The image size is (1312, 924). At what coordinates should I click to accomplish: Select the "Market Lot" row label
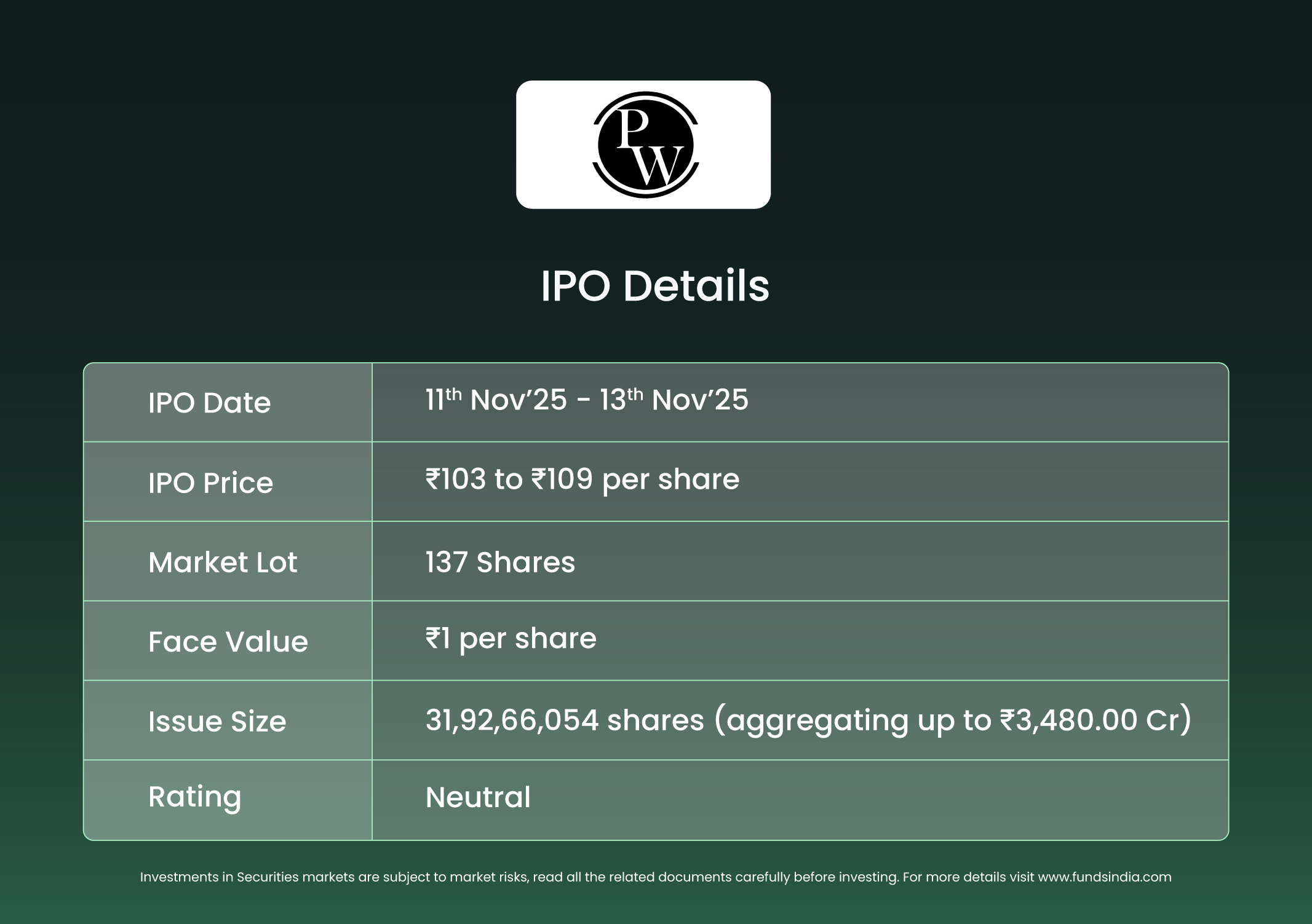[223, 562]
